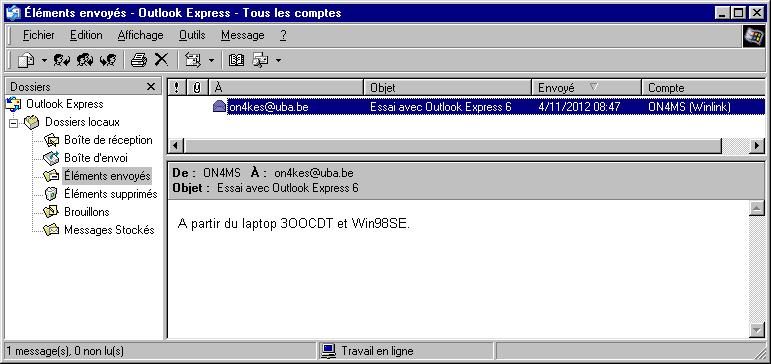Click the message list horizontal scrollbar thumb
This screenshot has height=364, width=771.
pyautogui.click(x=453, y=146)
